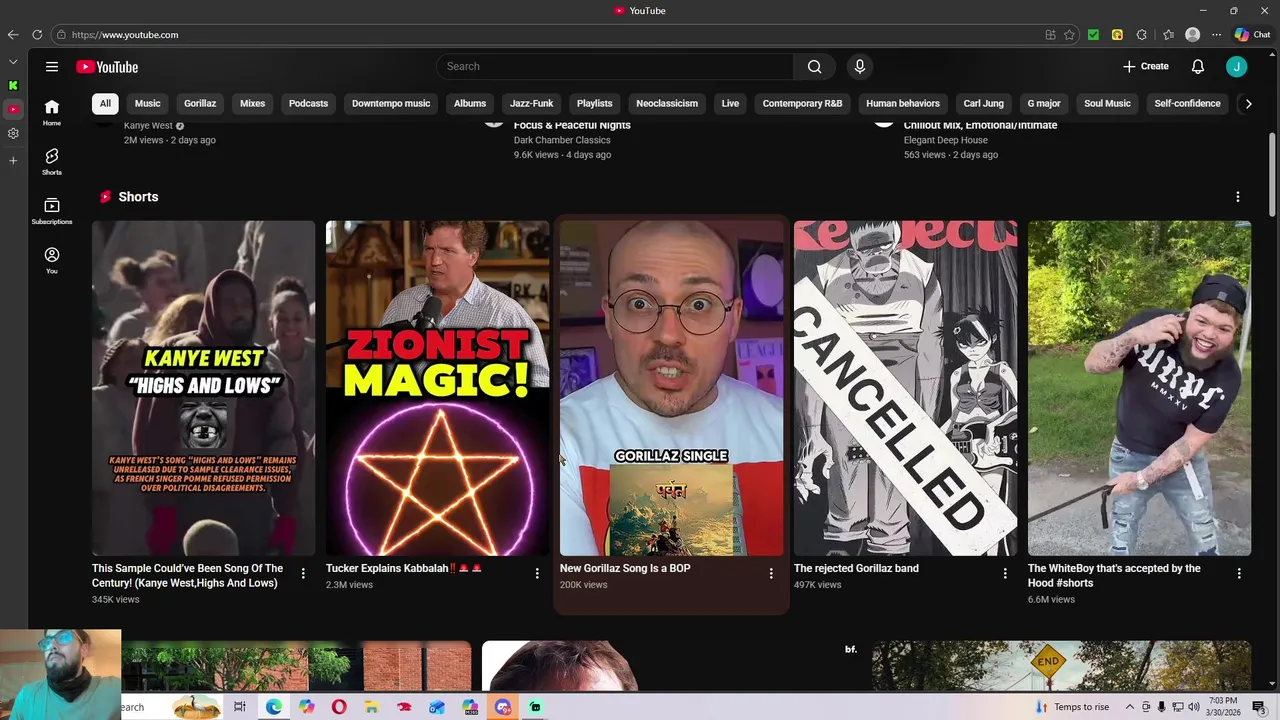The image size is (1280, 720).
Task: Open the Cancelled Gorillaz short thumbnail
Action: point(905,388)
